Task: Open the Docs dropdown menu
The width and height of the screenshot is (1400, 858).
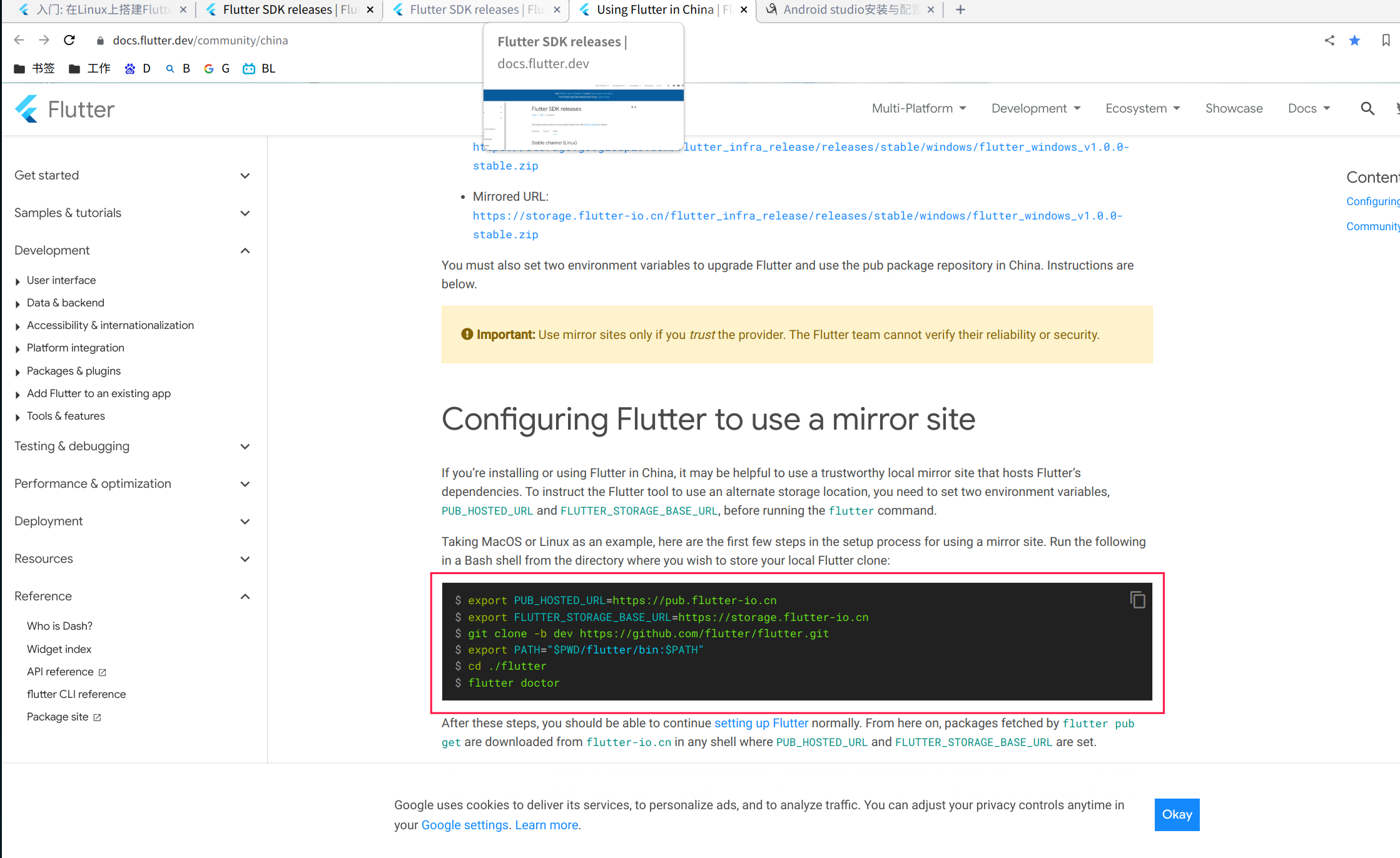Action: (1309, 108)
